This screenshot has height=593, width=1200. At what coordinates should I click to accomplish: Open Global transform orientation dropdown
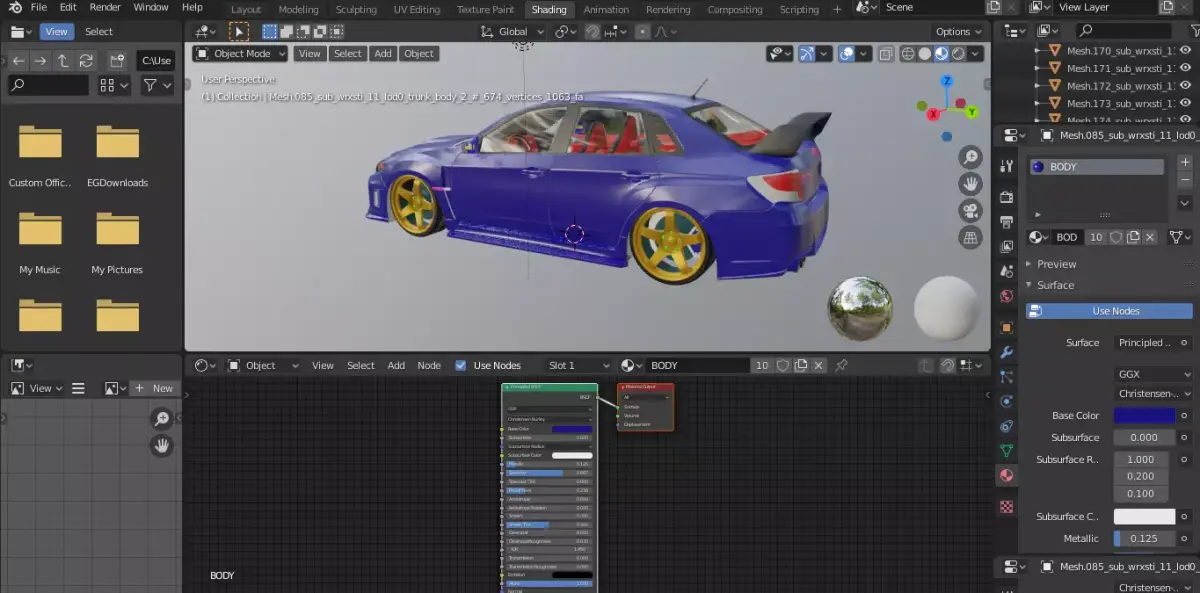pos(514,32)
